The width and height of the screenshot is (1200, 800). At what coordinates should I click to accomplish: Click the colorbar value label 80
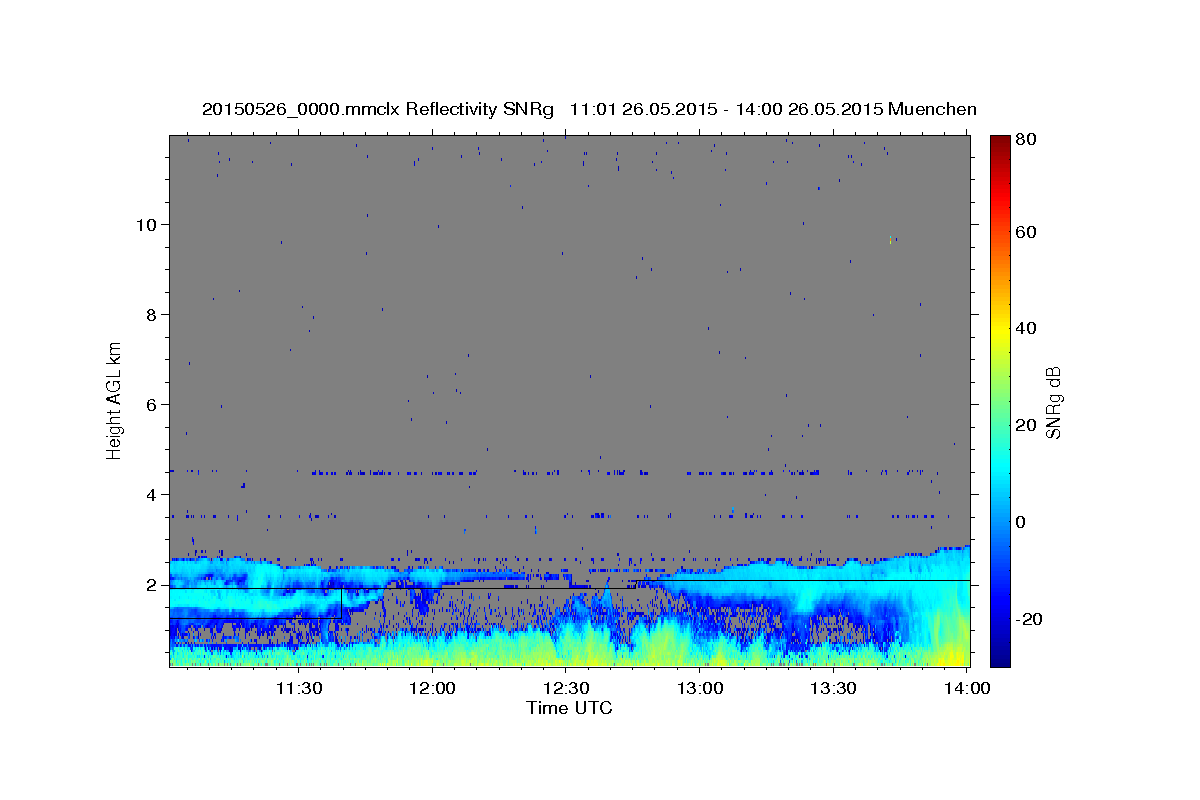coord(1026,140)
